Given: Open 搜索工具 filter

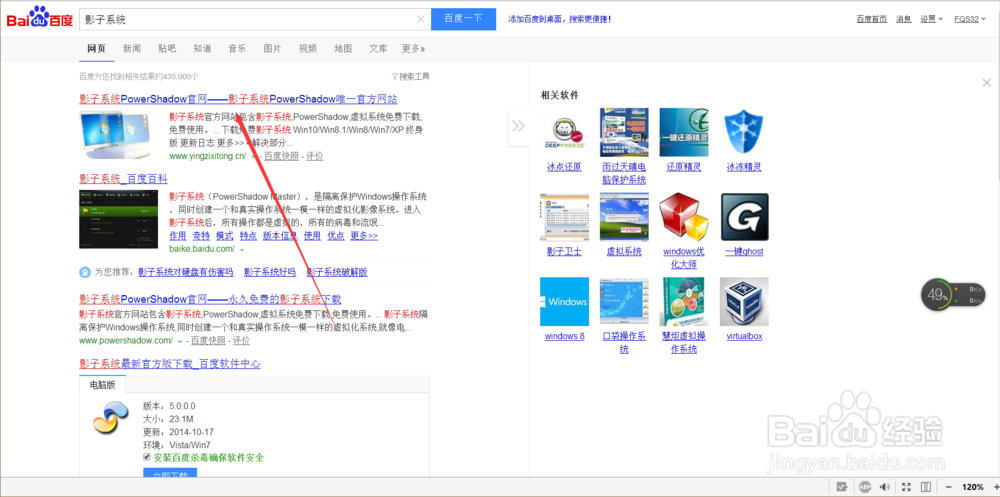Looking at the screenshot, I should [411, 77].
